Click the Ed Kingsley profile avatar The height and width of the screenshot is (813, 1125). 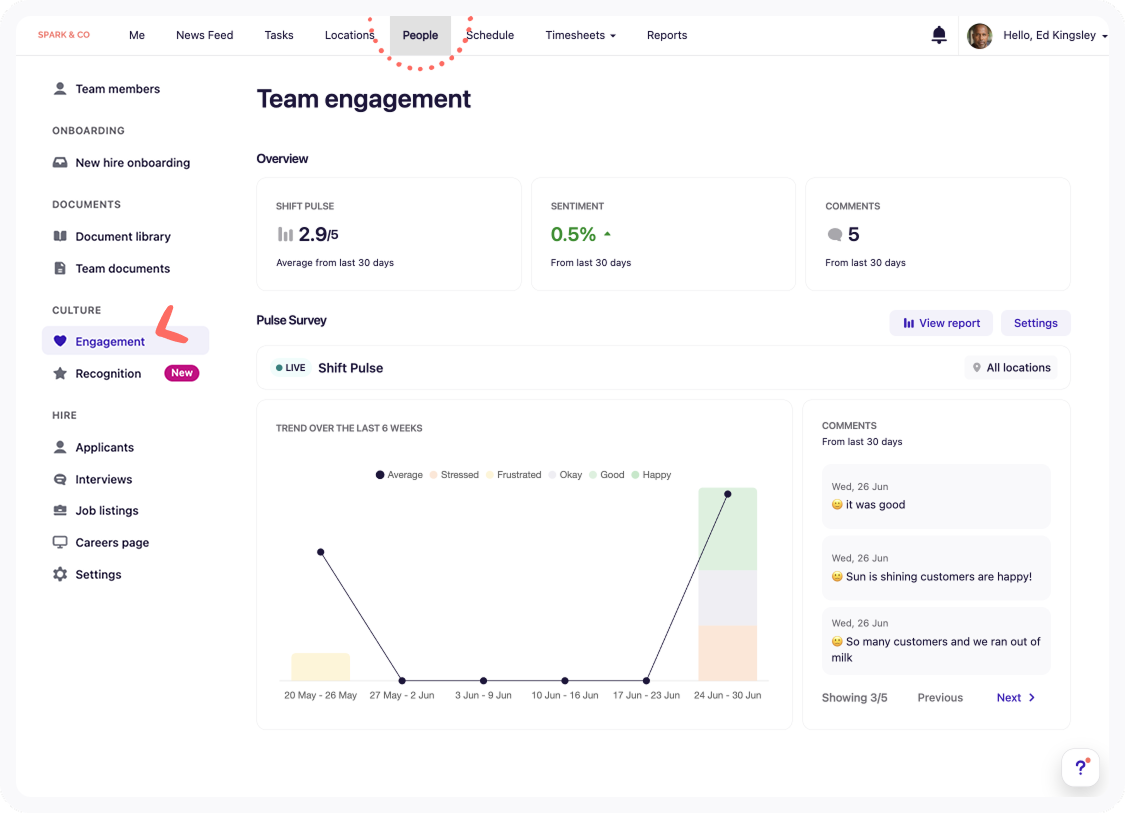[x=979, y=36]
